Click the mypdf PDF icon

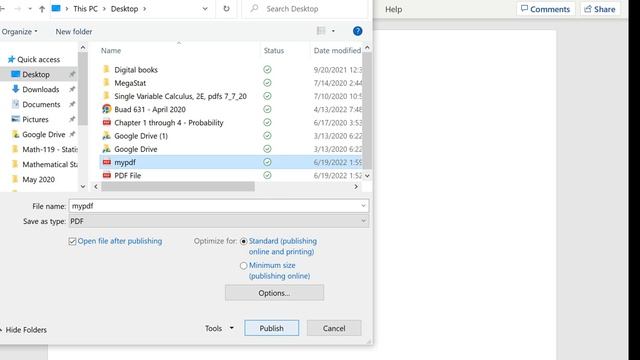pos(107,162)
